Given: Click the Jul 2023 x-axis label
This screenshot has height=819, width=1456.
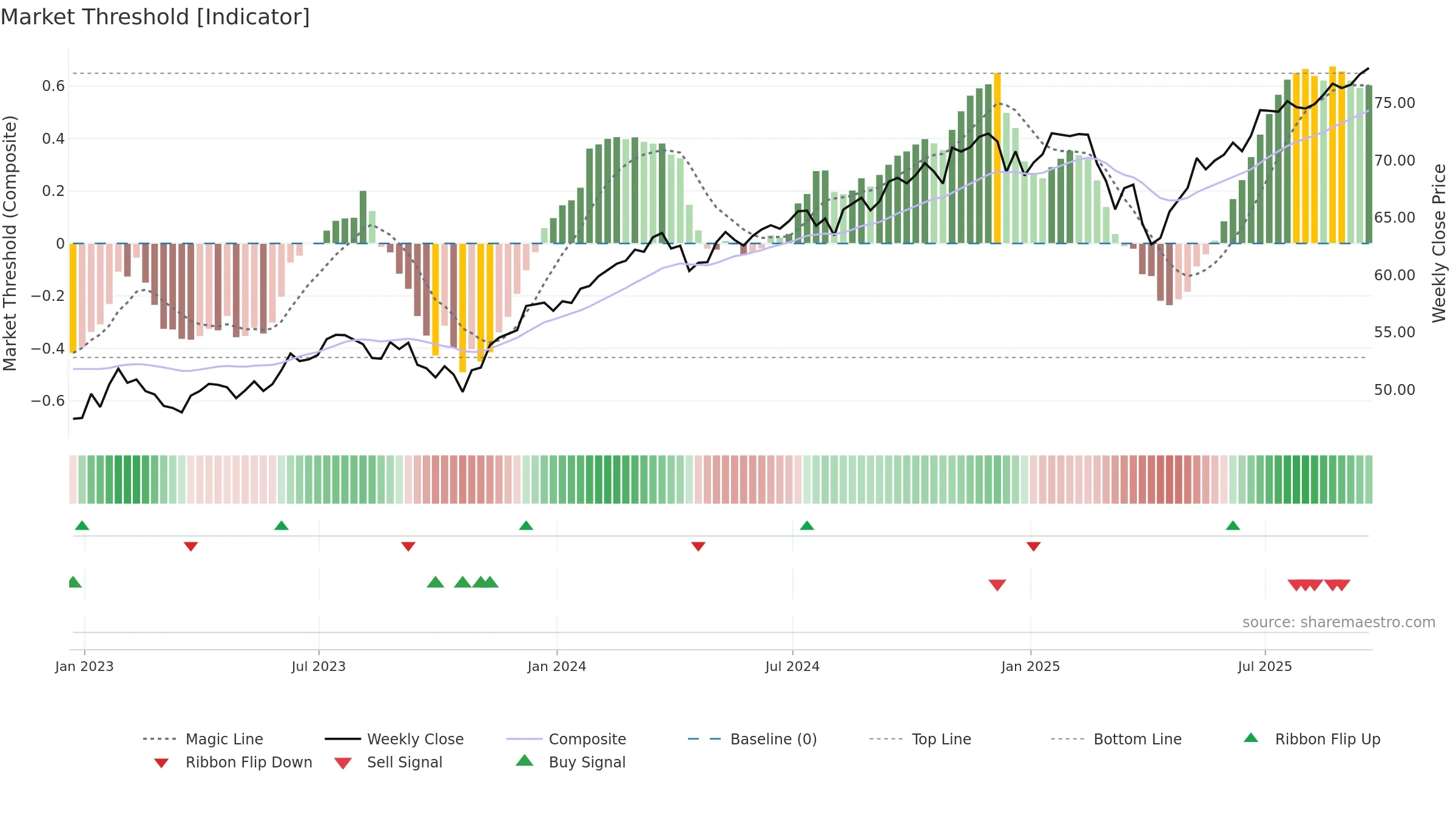Looking at the screenshot, I should coord(318,666).
